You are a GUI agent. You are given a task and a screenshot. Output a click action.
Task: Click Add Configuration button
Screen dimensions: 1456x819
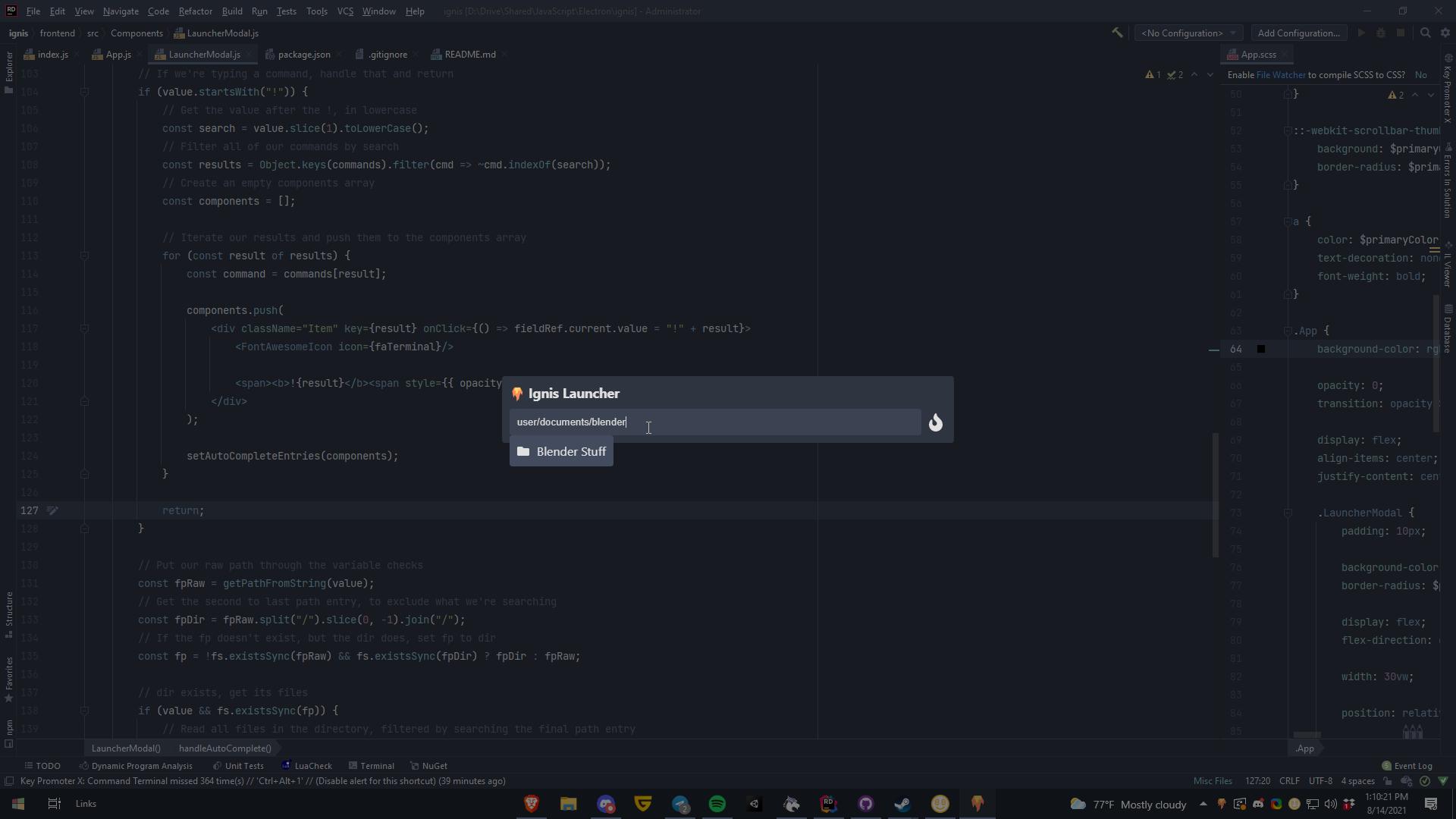(1298, 33)
